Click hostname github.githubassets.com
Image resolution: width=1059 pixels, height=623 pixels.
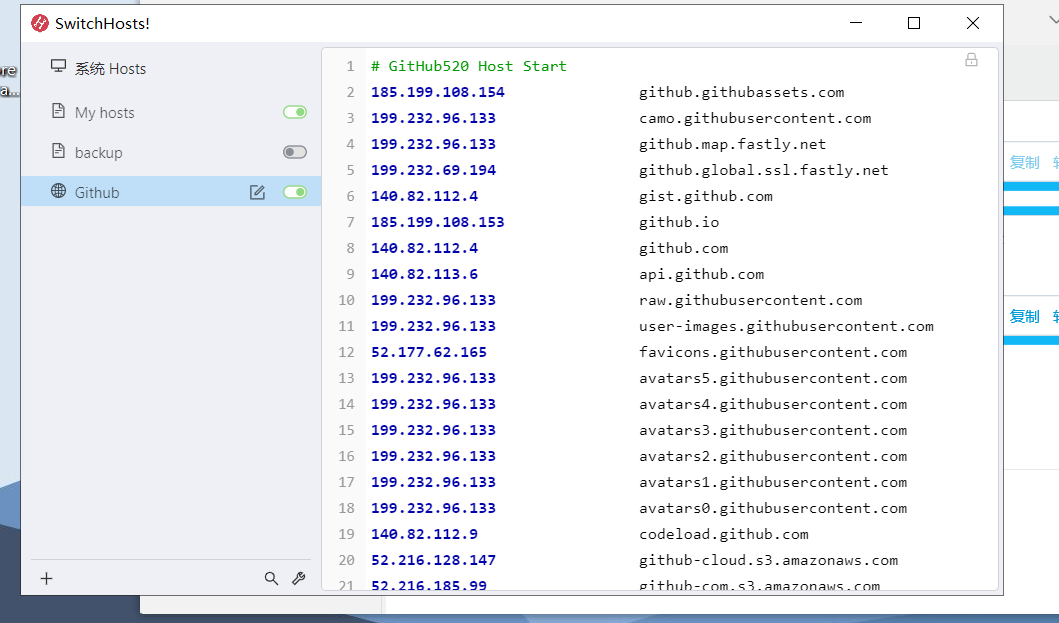(x=742, y=92)
